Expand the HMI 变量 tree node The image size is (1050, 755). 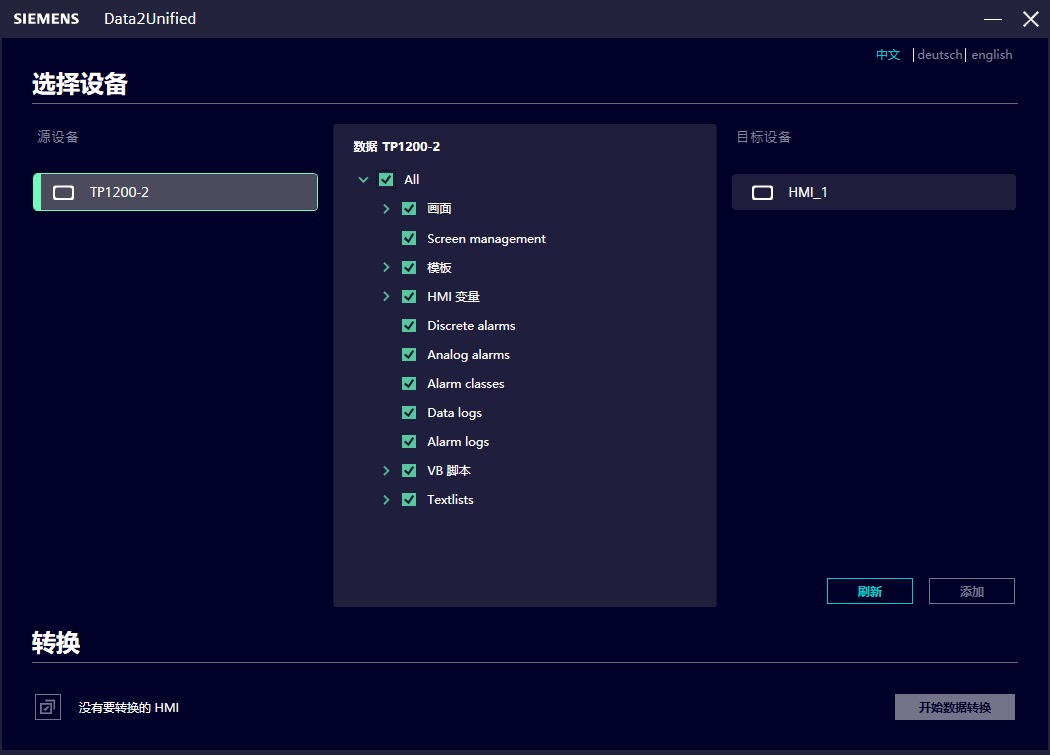tap(386, 296)
